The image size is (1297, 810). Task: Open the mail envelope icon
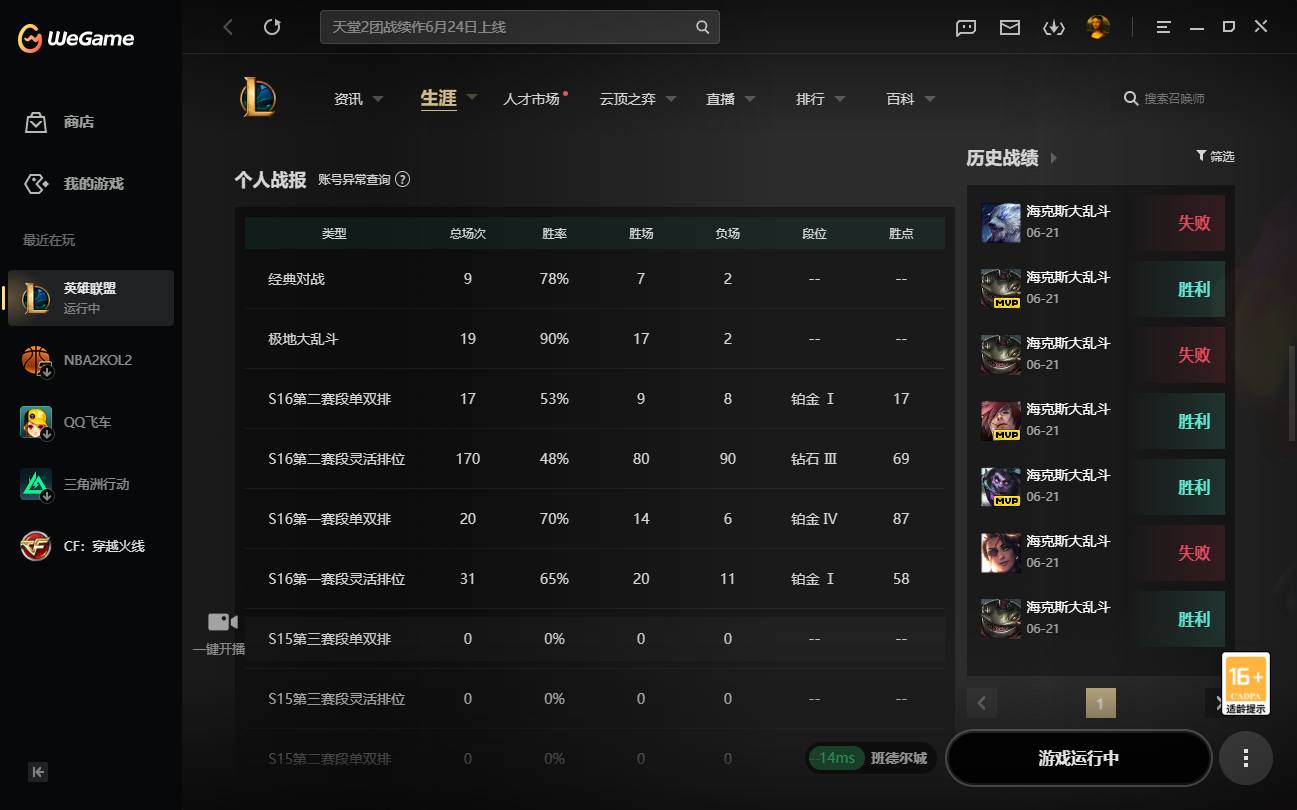point(1010,28)
